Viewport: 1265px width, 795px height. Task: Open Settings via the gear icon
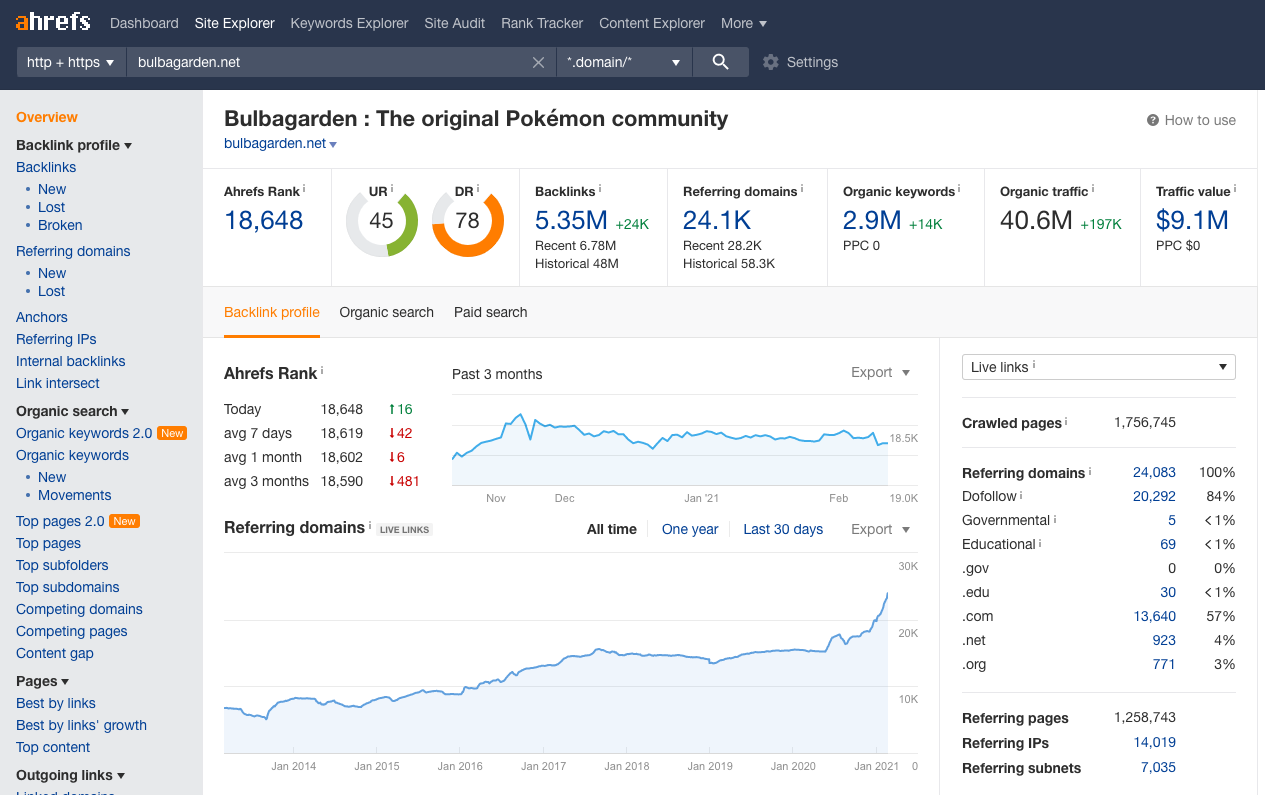(x=771, y=62)
